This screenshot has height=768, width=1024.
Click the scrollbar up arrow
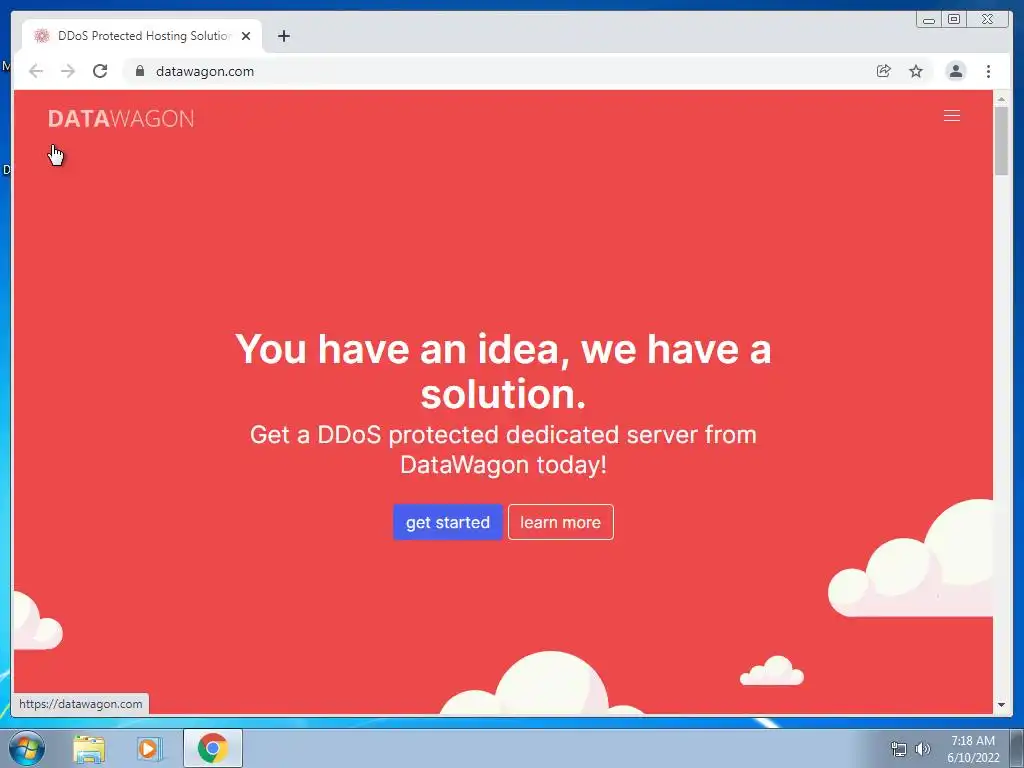[1001, 99]
